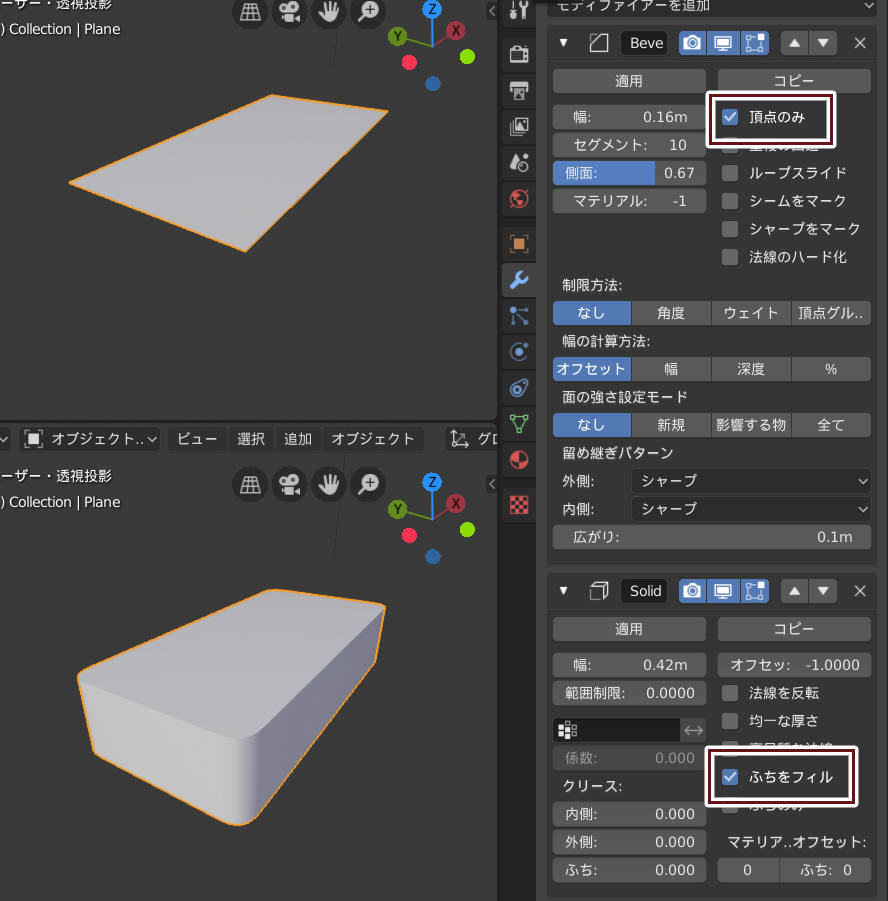Move the Bevel modifier up
Image resolution: width=888 pixels, height=901 pixels.
[794, 43]
